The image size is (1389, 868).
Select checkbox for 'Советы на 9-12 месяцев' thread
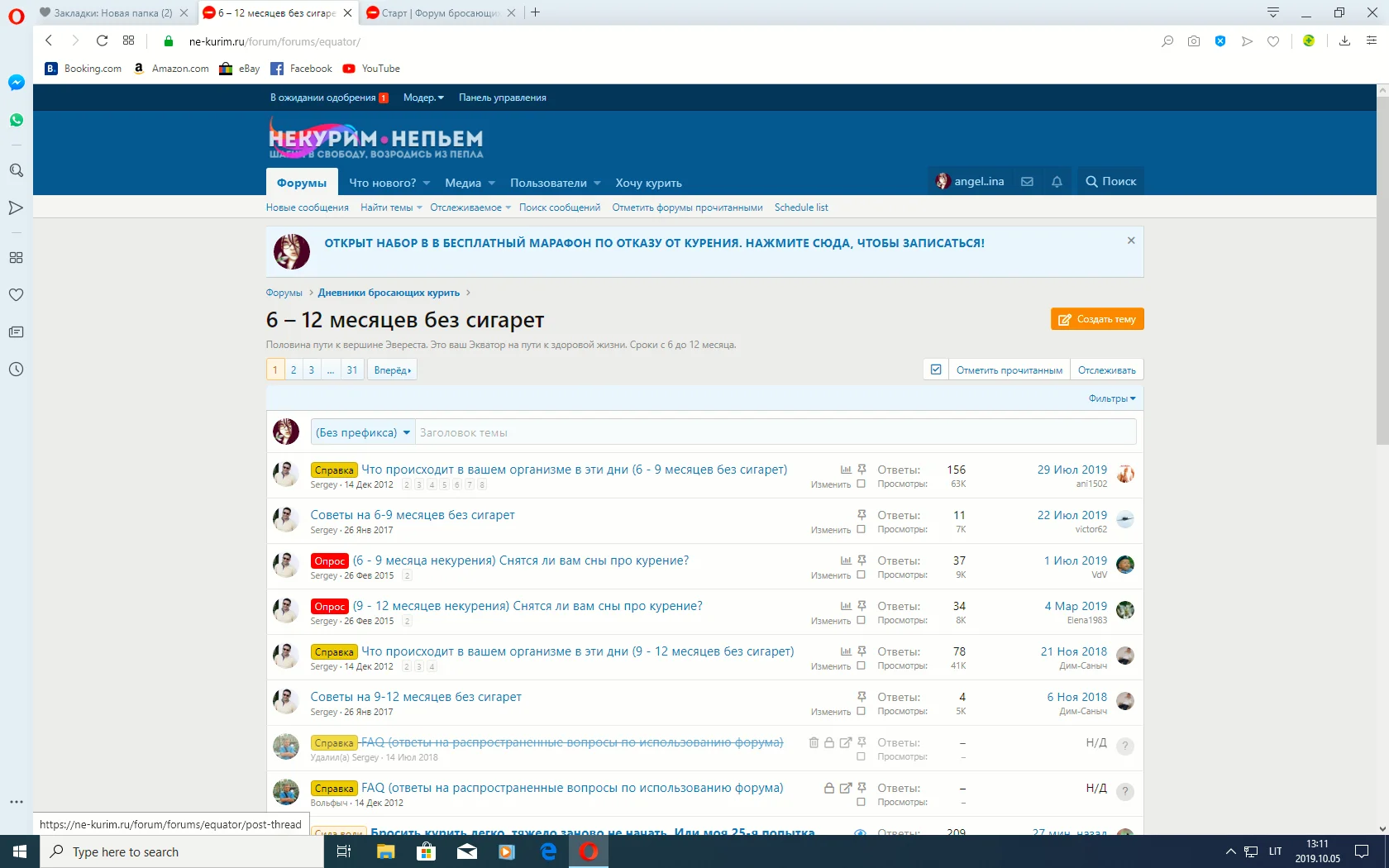861,712
